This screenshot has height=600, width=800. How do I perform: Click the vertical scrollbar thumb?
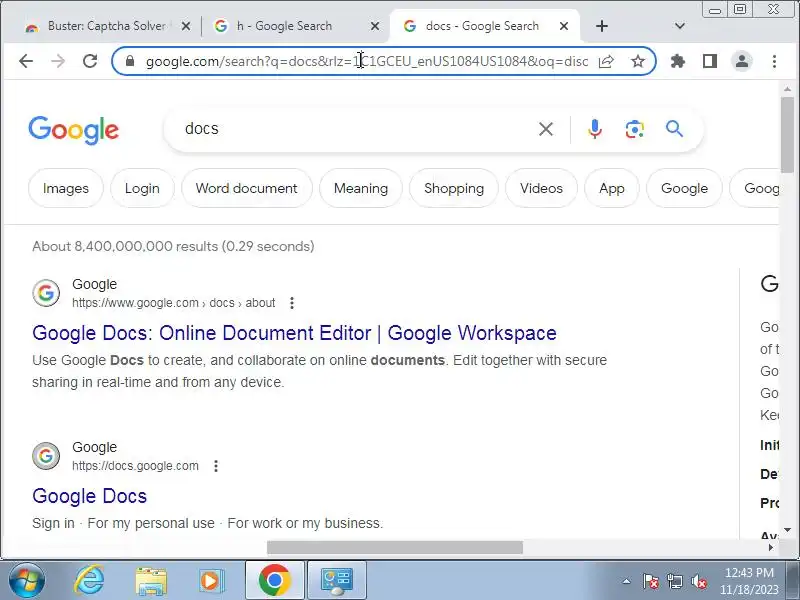tap(787, 134)
